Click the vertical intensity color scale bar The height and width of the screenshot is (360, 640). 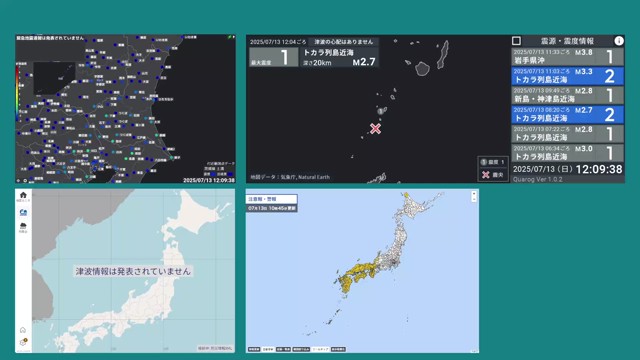[x=17, y=93]
